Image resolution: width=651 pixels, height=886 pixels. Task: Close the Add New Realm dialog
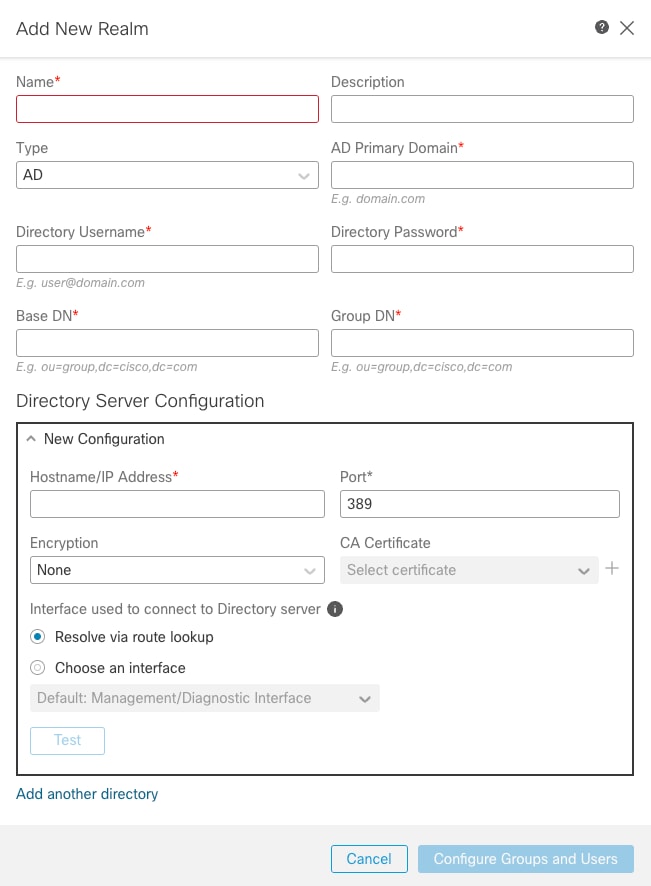click(627, 28)
